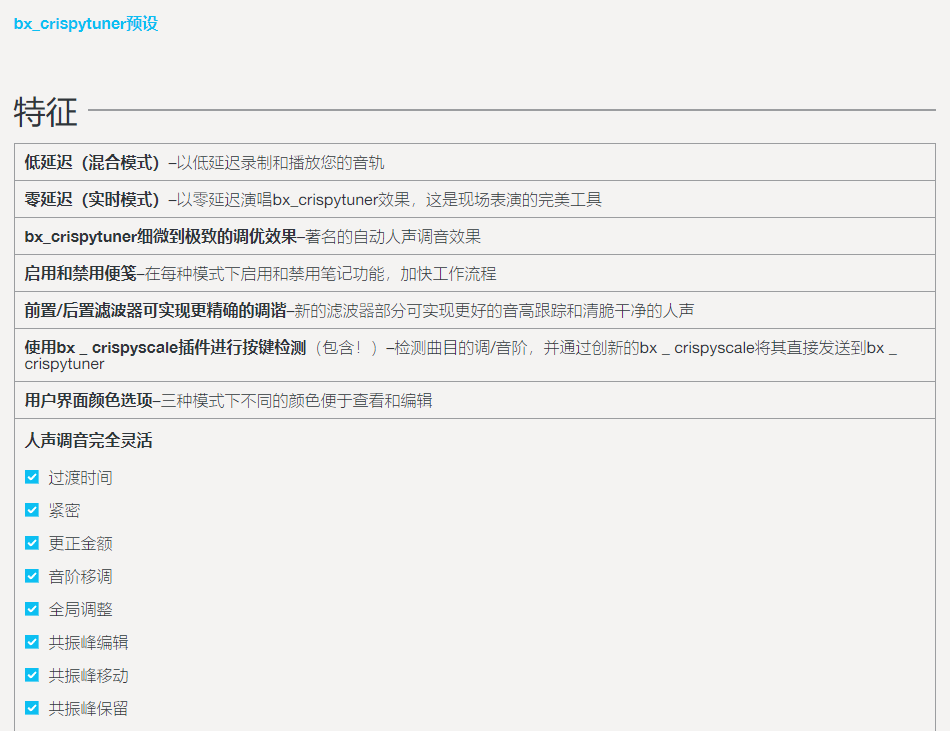Image resolution: width=950 pixels, height=731 pixels.
Task: Toggle the 共振峰保留 checkbox
Action: click(x=32, y=709)
